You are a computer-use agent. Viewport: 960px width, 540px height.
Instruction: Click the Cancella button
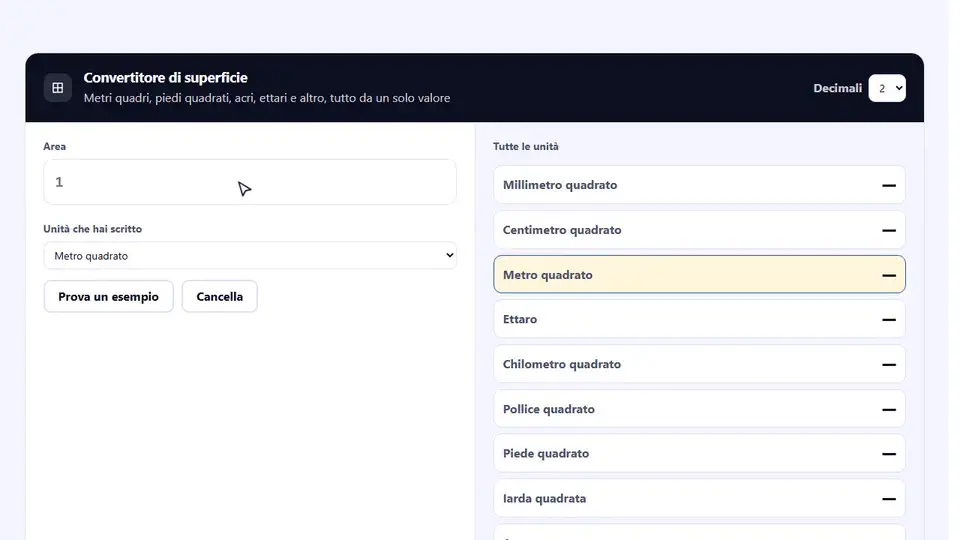coord(219,296)
